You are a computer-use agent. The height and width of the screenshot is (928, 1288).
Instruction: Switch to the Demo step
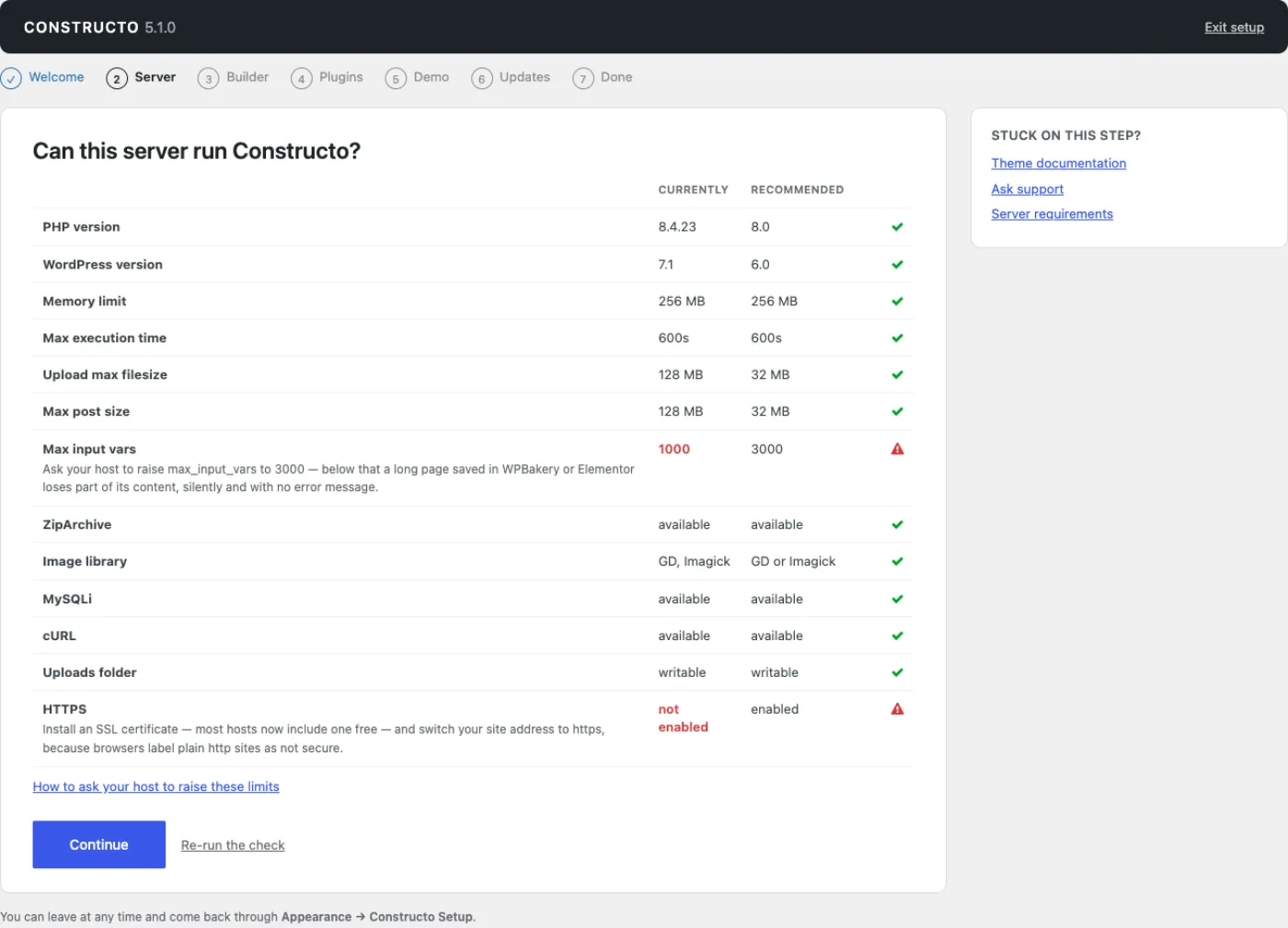point(431,77)
